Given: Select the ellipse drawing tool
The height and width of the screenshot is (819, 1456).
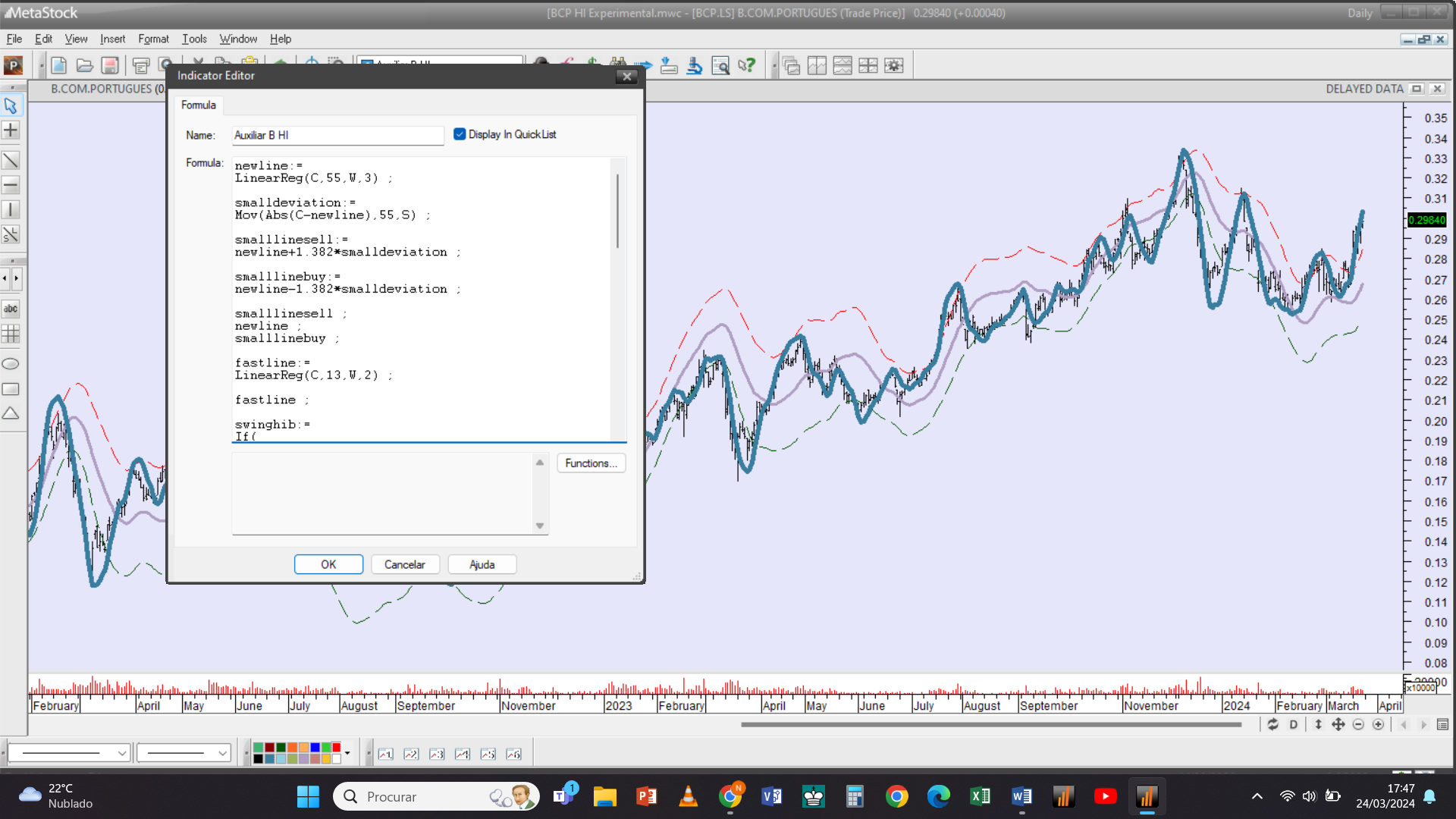Looking at the screenshot, I should [x=11, y=364].
